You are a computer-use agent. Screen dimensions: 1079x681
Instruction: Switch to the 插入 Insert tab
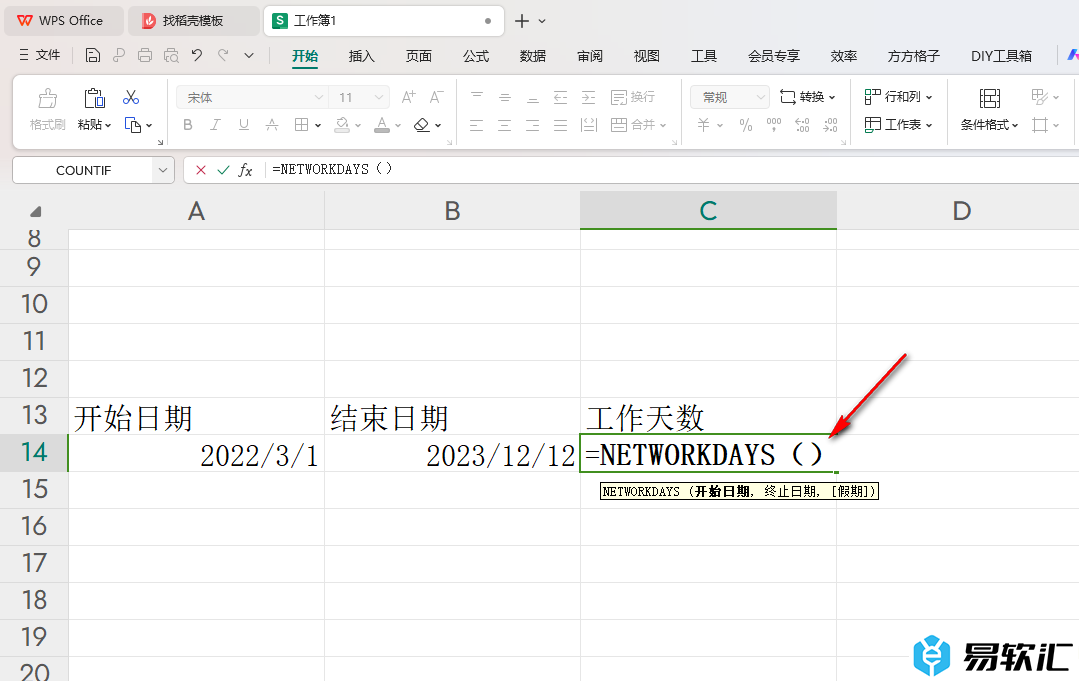click(x=361, y=56)
